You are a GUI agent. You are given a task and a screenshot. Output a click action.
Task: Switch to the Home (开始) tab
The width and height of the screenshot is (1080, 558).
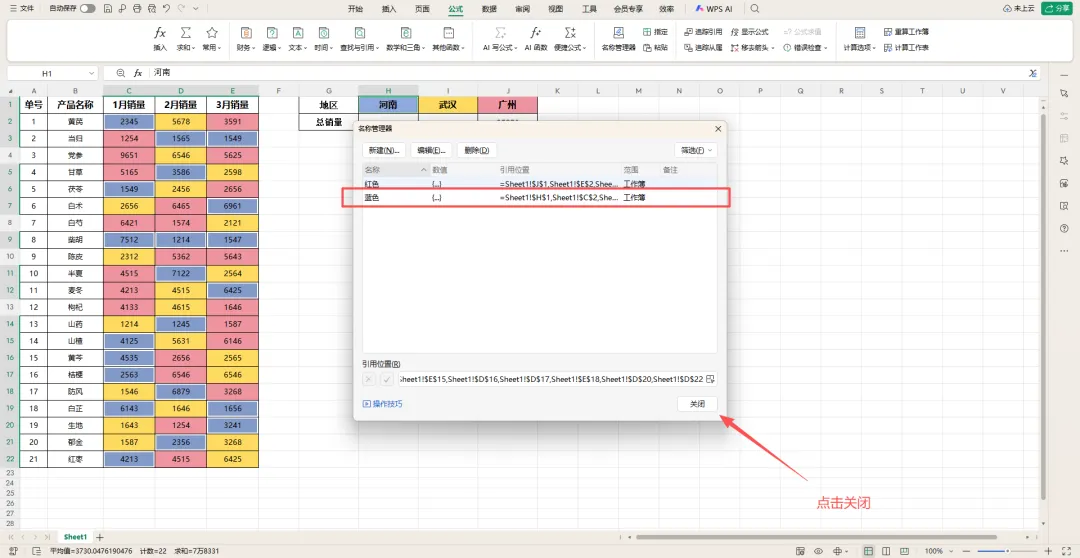coord(355,9)
